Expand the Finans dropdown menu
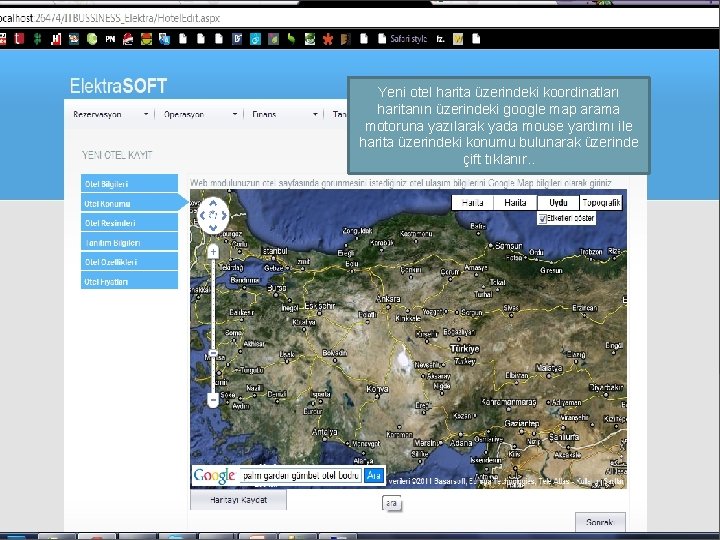Image resolution: width=720 pixels, height=540 pixels. (285, 114)
